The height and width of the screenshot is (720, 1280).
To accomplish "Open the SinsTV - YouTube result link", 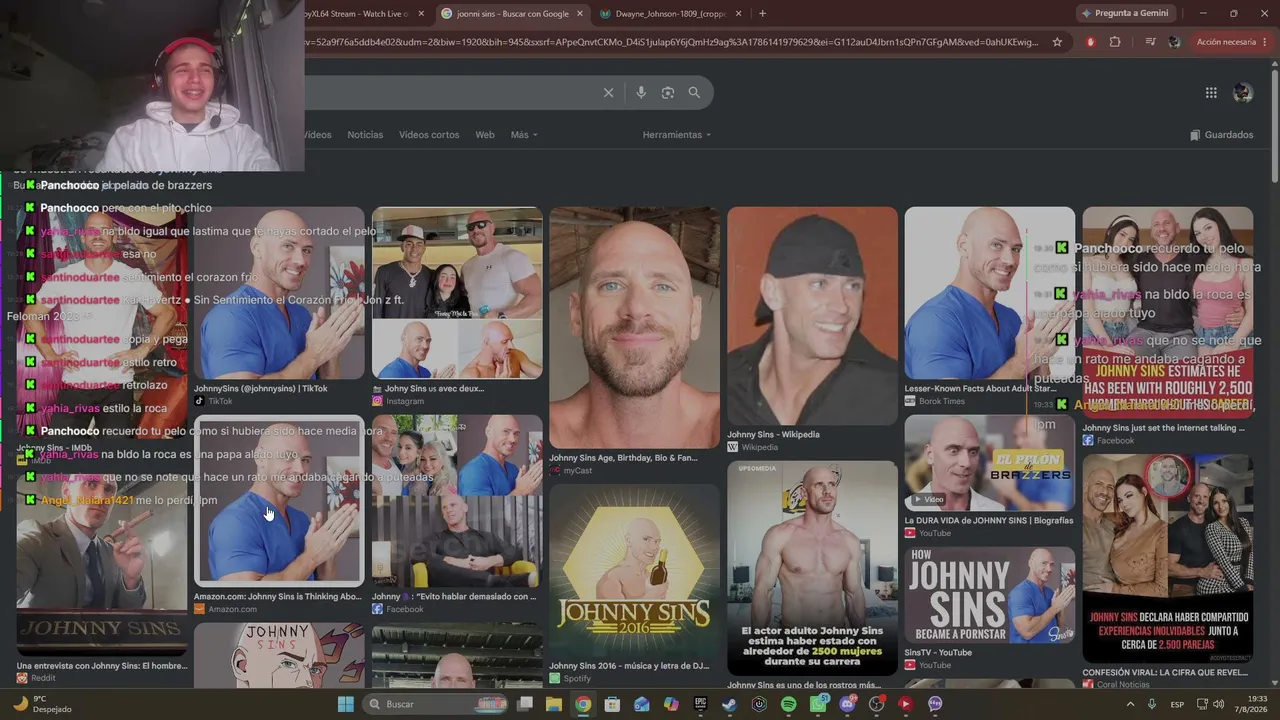I will [938, 653].
